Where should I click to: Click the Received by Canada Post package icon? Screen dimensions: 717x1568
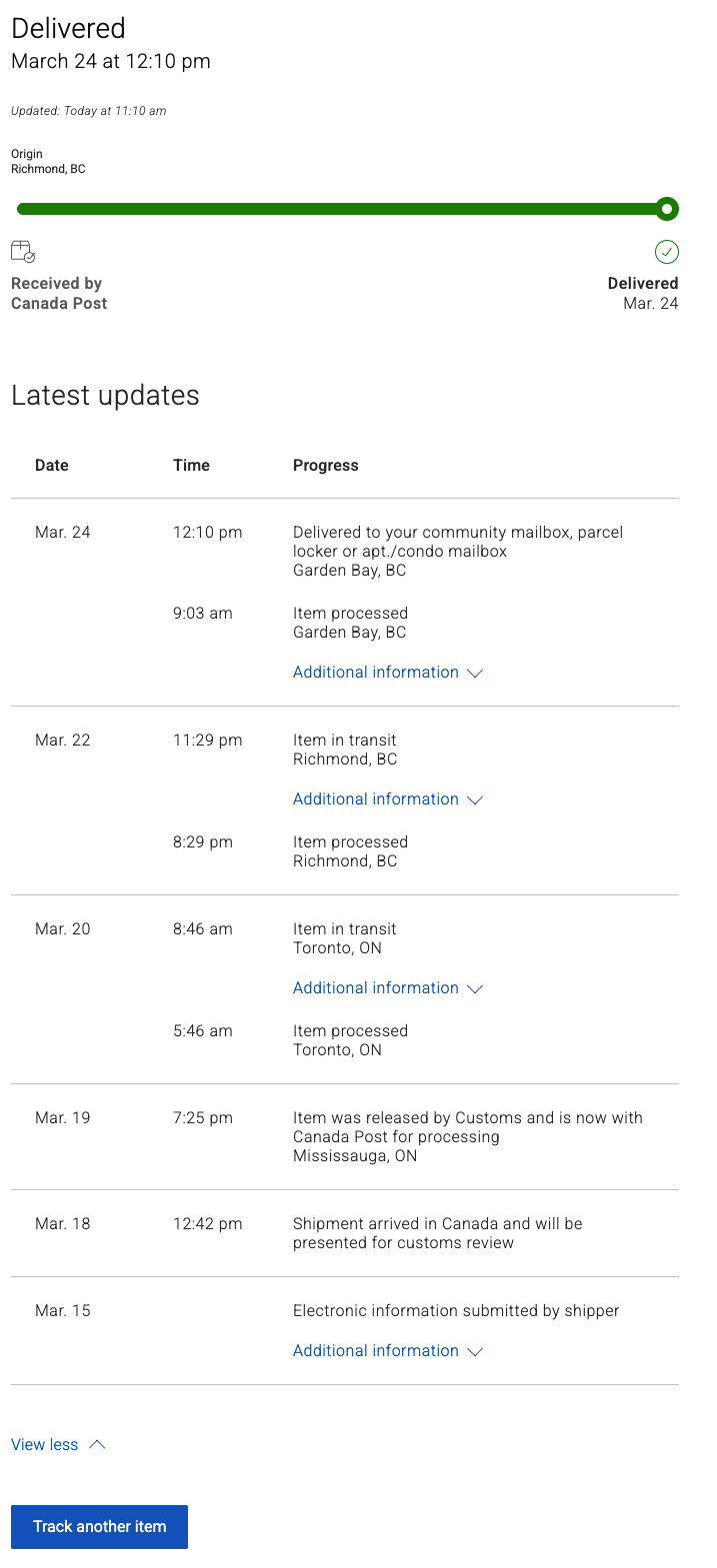click(23, 251)
